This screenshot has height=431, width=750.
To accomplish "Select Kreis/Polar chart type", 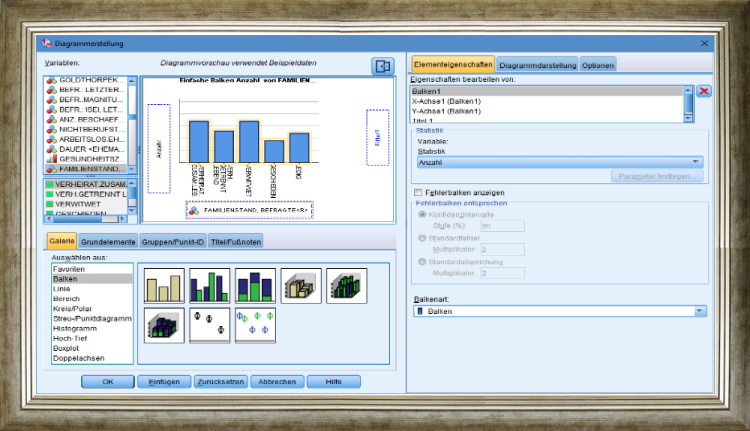I will pyautogui.click(x=92, y=309).
